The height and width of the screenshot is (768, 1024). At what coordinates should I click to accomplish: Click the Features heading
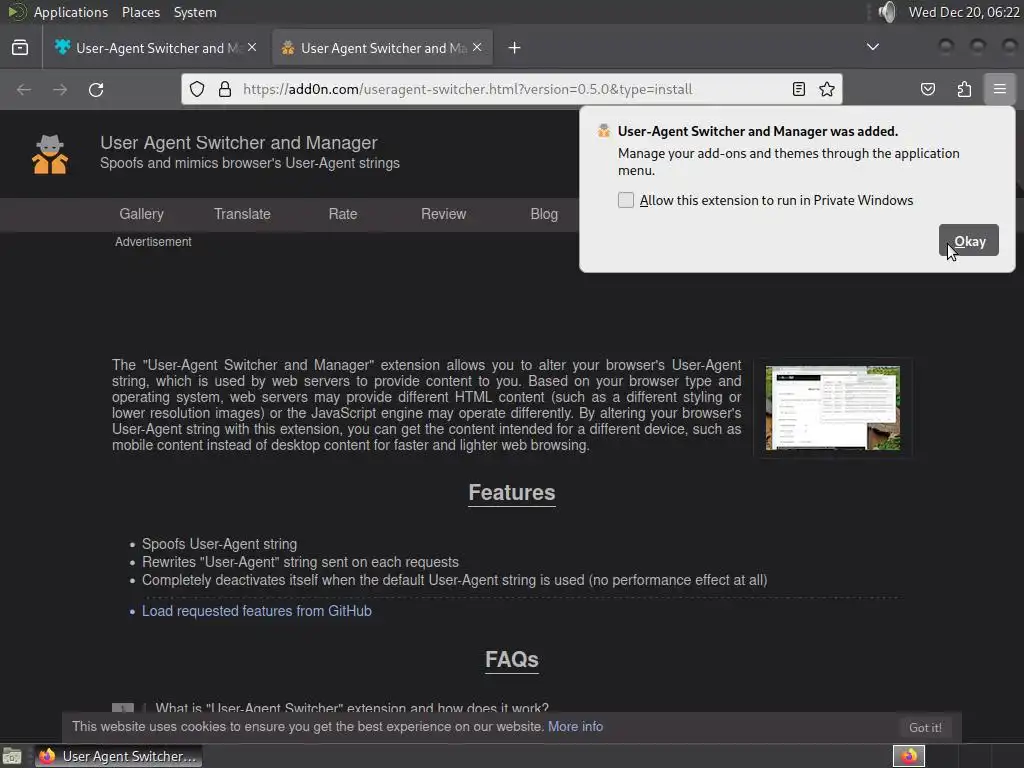pos(512,492)
